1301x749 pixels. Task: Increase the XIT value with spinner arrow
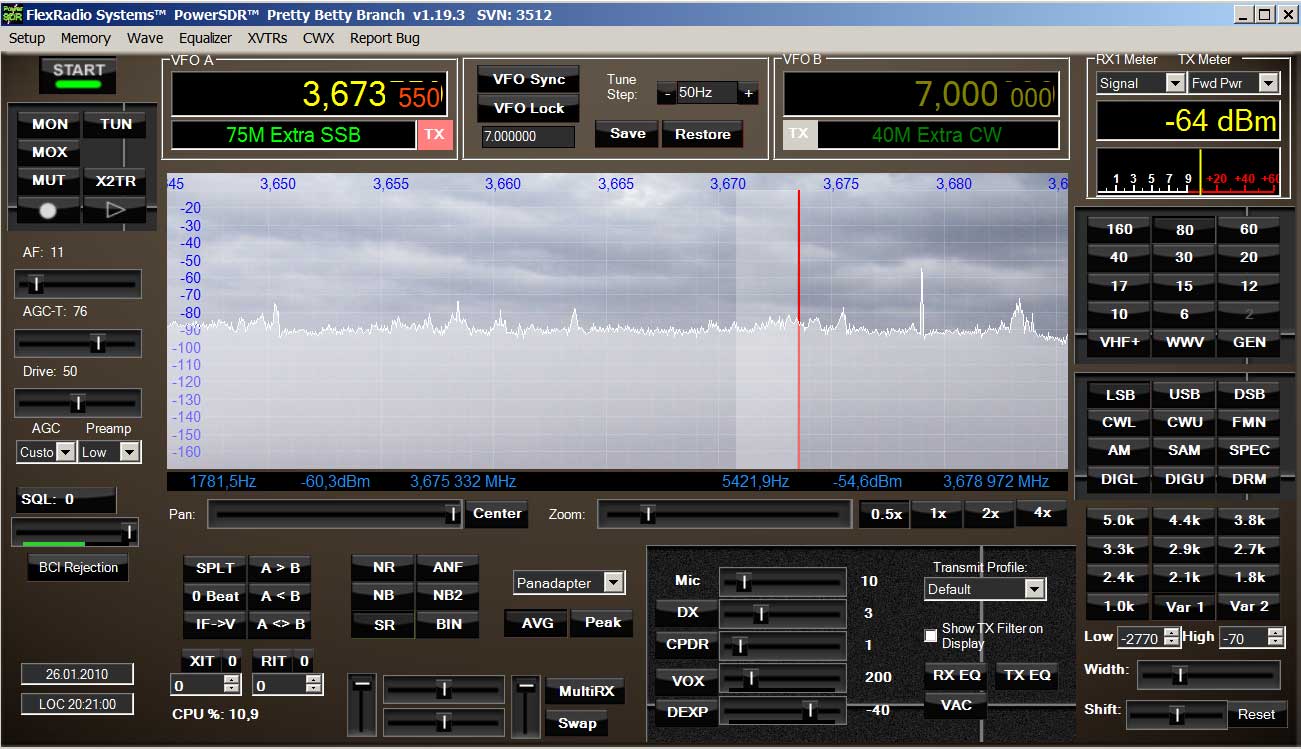click(232, 680)
